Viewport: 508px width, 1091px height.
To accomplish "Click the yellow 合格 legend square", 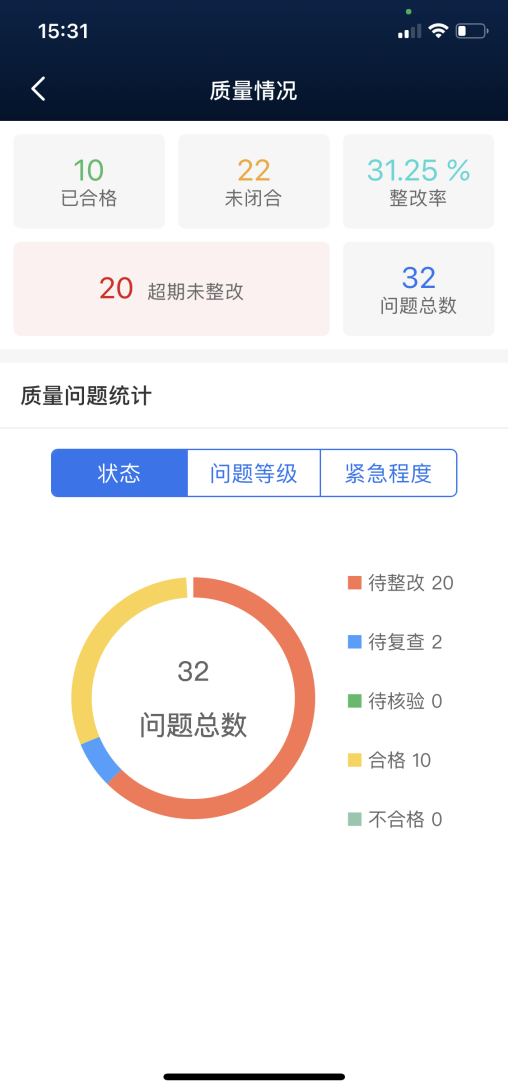I will 355,760.
